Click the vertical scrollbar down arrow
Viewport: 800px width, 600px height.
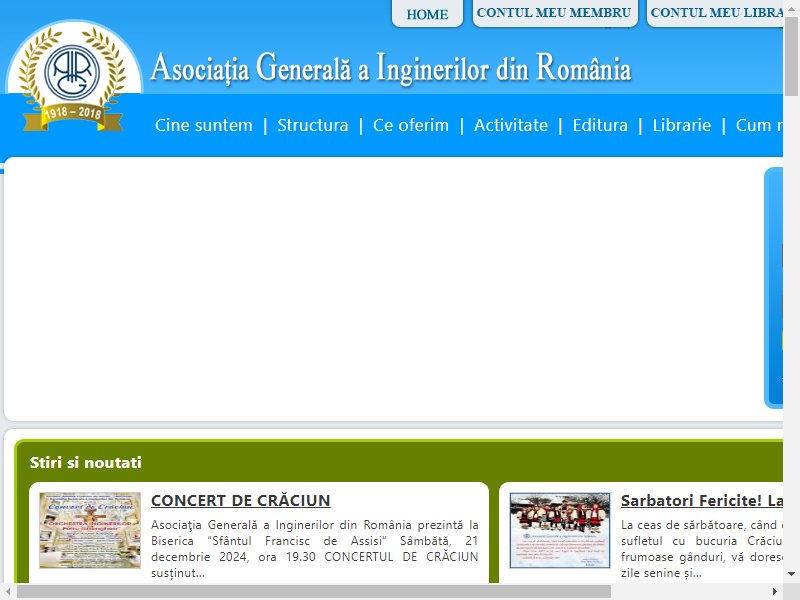[x=791, y=574]
